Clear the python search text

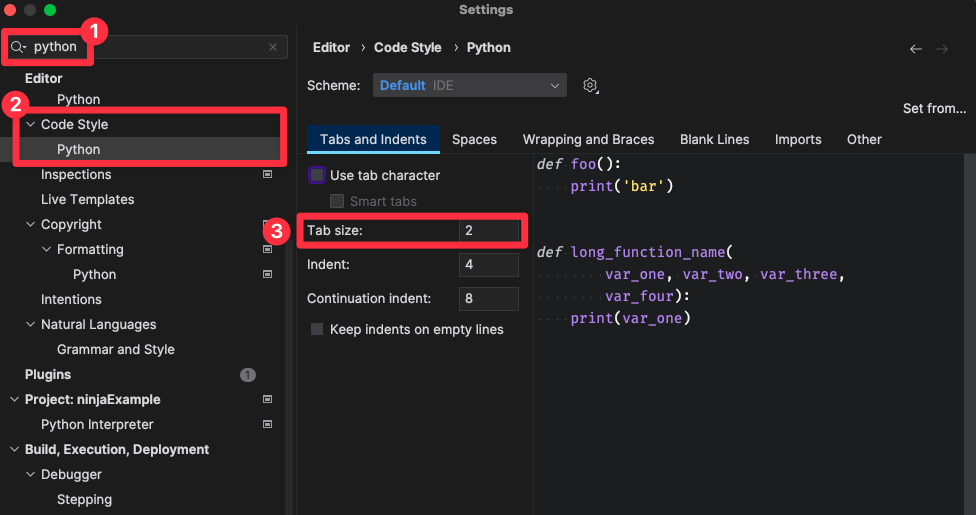point(273,47)
